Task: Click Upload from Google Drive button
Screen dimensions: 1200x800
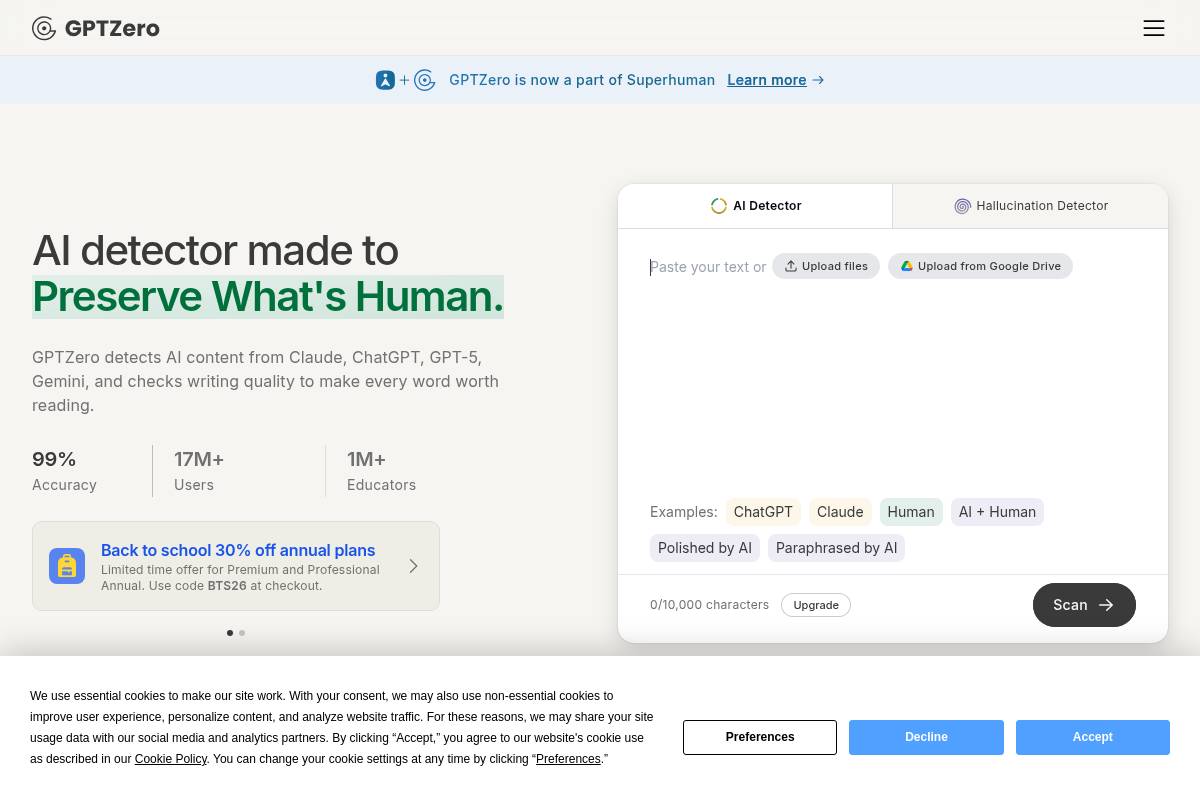Action: [980, 266]
